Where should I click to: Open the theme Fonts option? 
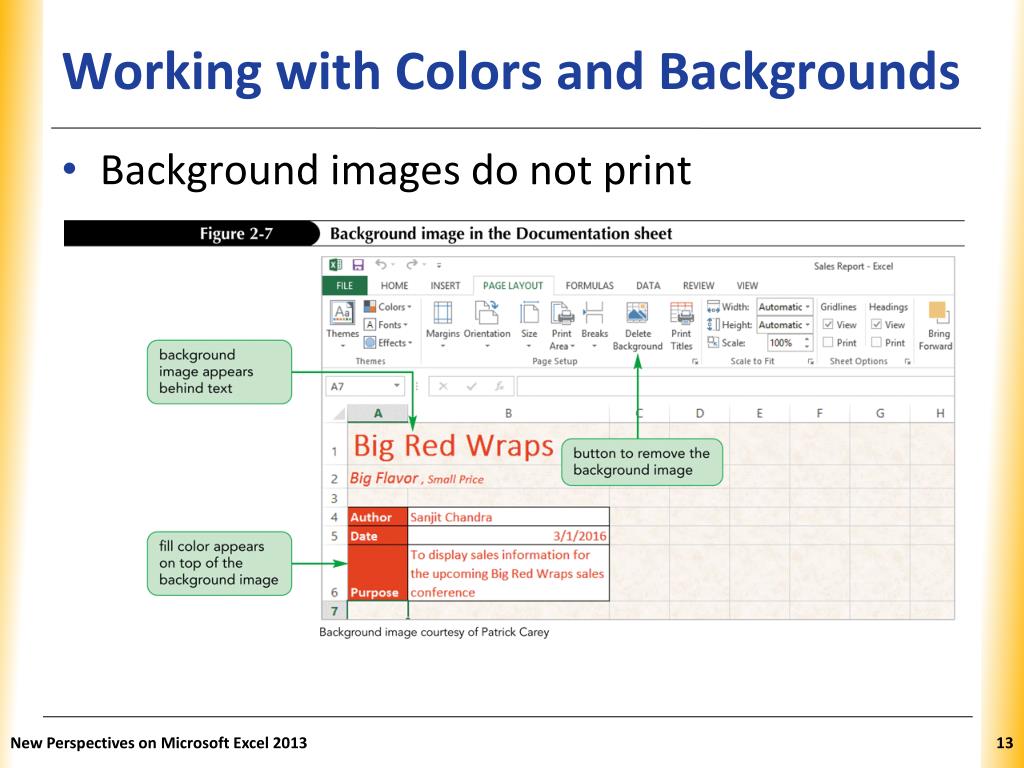(386, 325)
